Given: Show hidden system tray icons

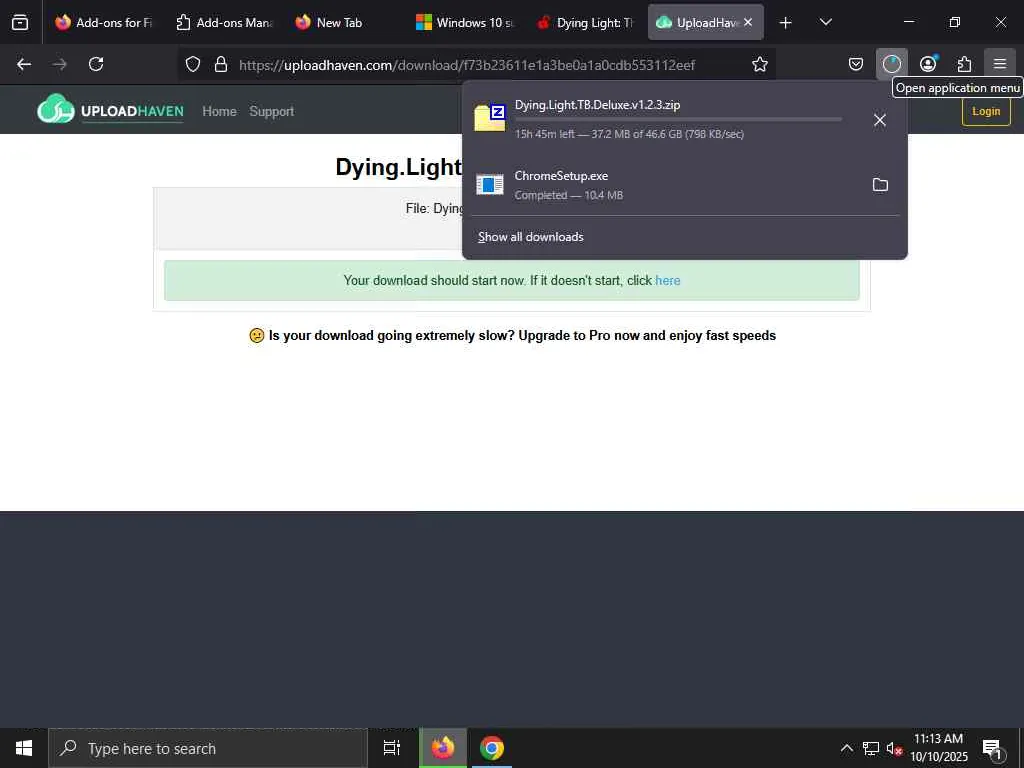Looking at the screenshot, I should [846, 748].
